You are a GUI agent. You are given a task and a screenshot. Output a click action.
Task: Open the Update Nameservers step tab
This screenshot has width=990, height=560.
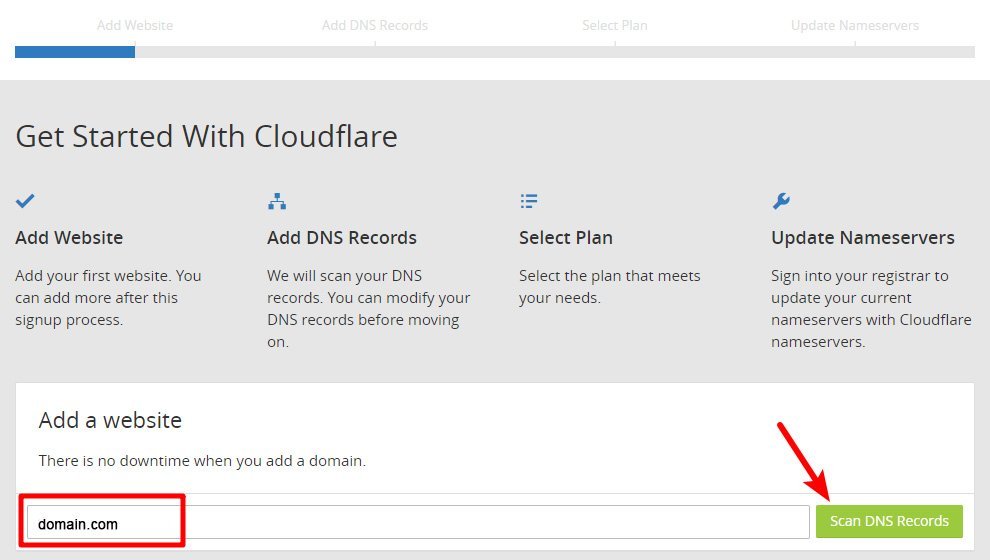click(x=855, y=25)
